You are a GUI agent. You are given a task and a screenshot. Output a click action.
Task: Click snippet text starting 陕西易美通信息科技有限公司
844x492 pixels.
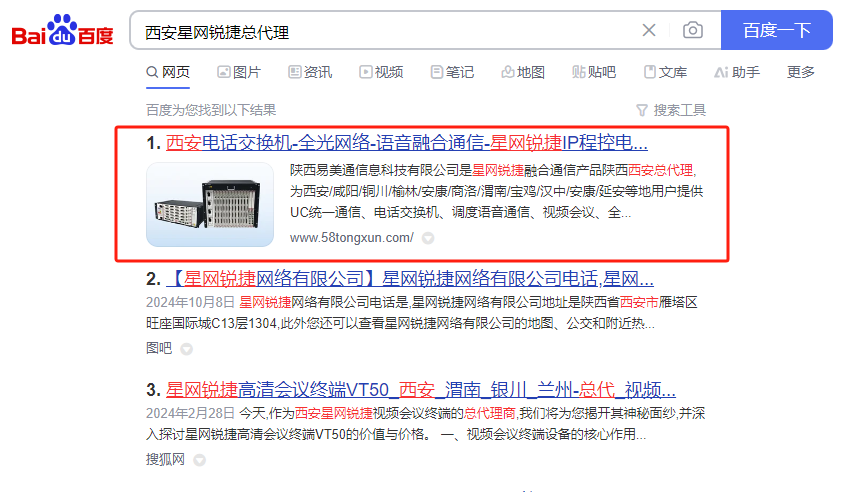[x=496, y=191]
